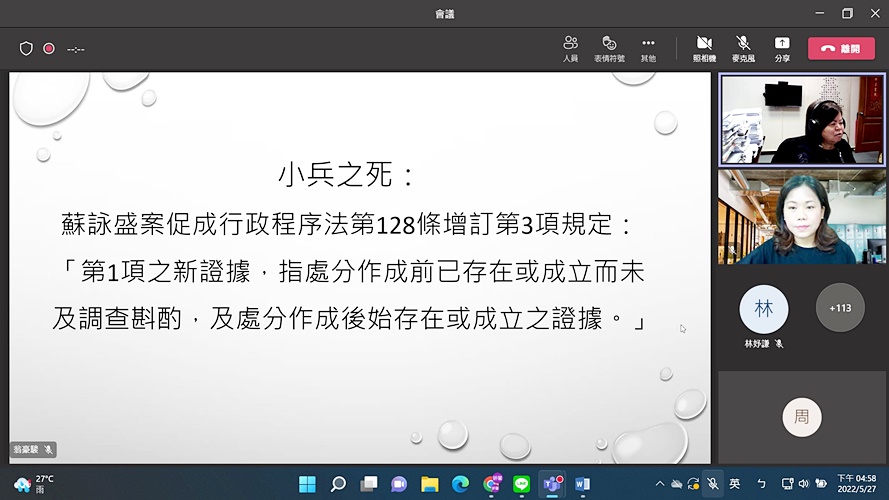Toggle the taskbar microphone mute icon

[712, 484]
